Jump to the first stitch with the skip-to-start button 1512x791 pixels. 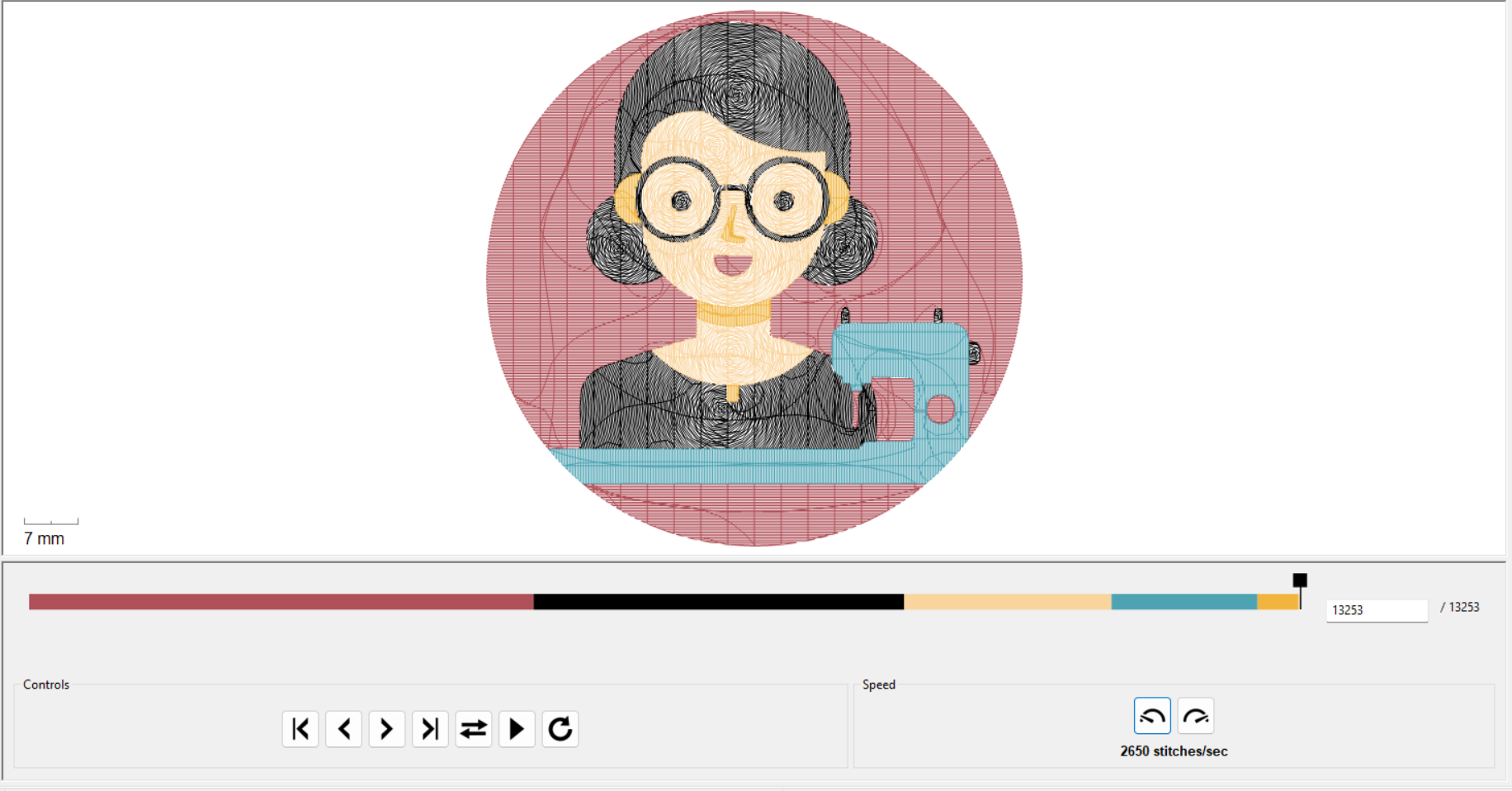coord(300,729)
